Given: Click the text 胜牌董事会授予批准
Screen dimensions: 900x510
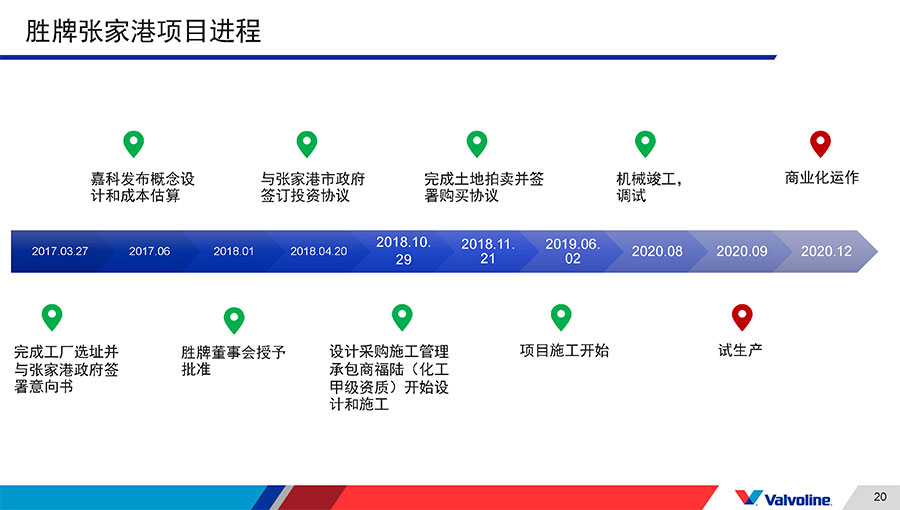Looking at the screenshot, I should pyautogui.click(x=233, y=360).
